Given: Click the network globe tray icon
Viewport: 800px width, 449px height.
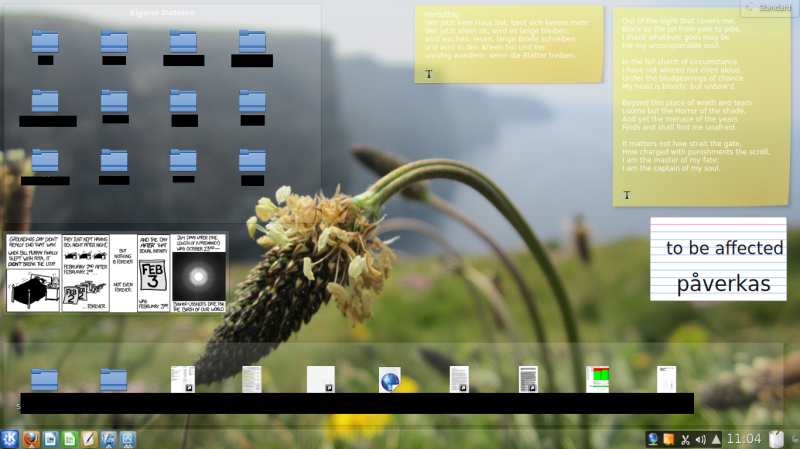Looking at the screenshot, I should [x=653, y=439].
